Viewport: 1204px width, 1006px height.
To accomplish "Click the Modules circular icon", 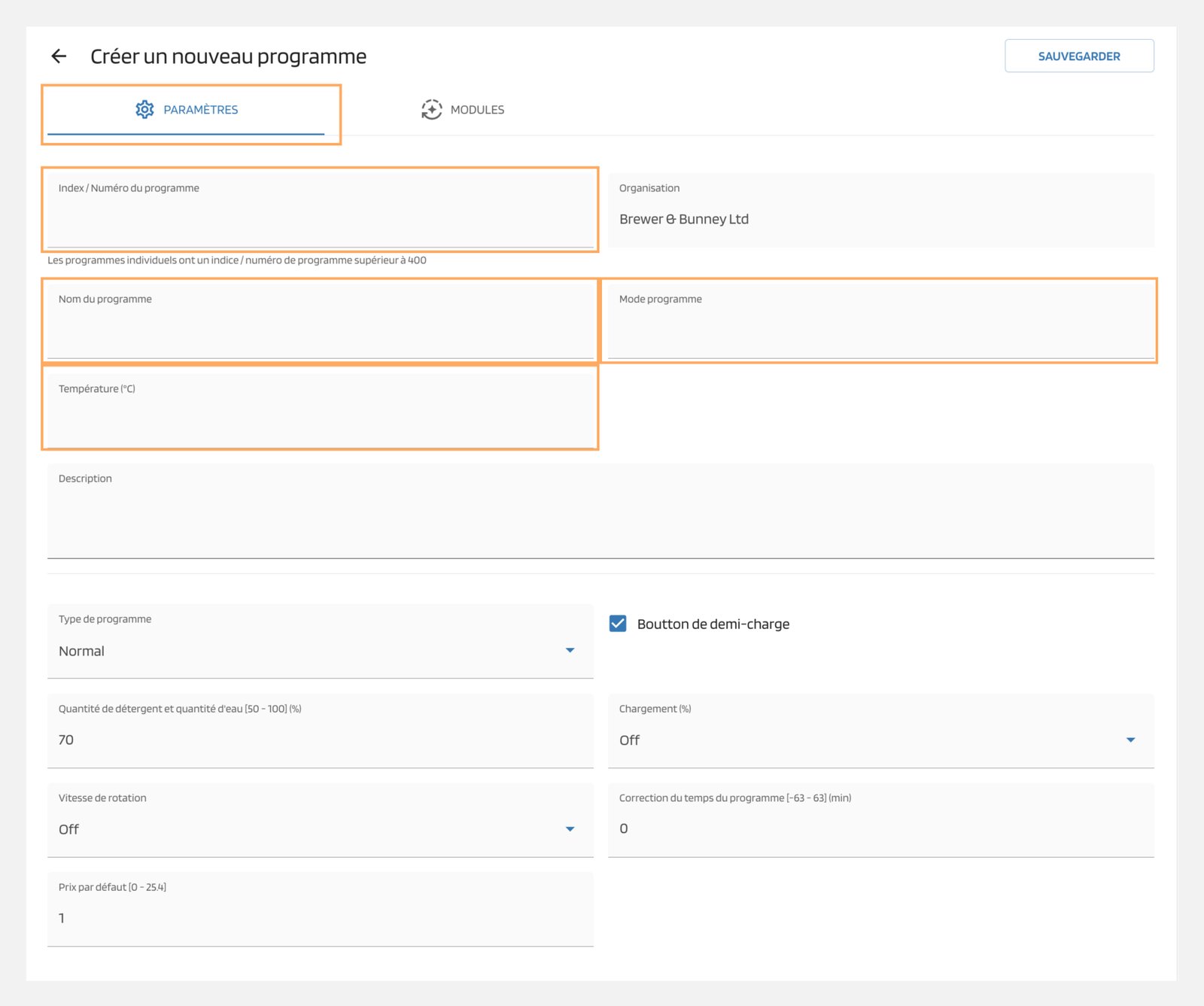I will point(431,110).
